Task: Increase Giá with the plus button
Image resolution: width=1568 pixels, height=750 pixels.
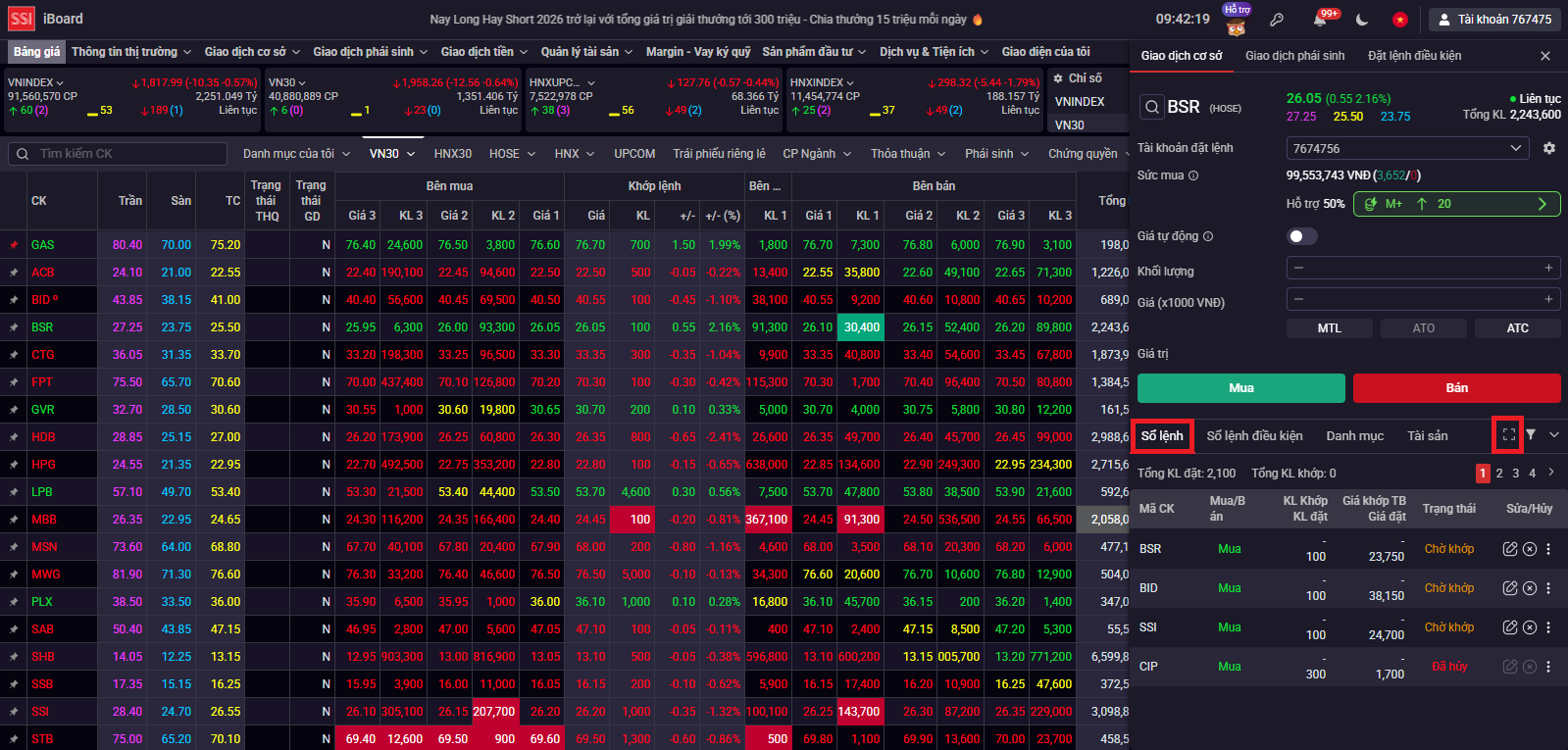Action: click(x=1548, y=299)
